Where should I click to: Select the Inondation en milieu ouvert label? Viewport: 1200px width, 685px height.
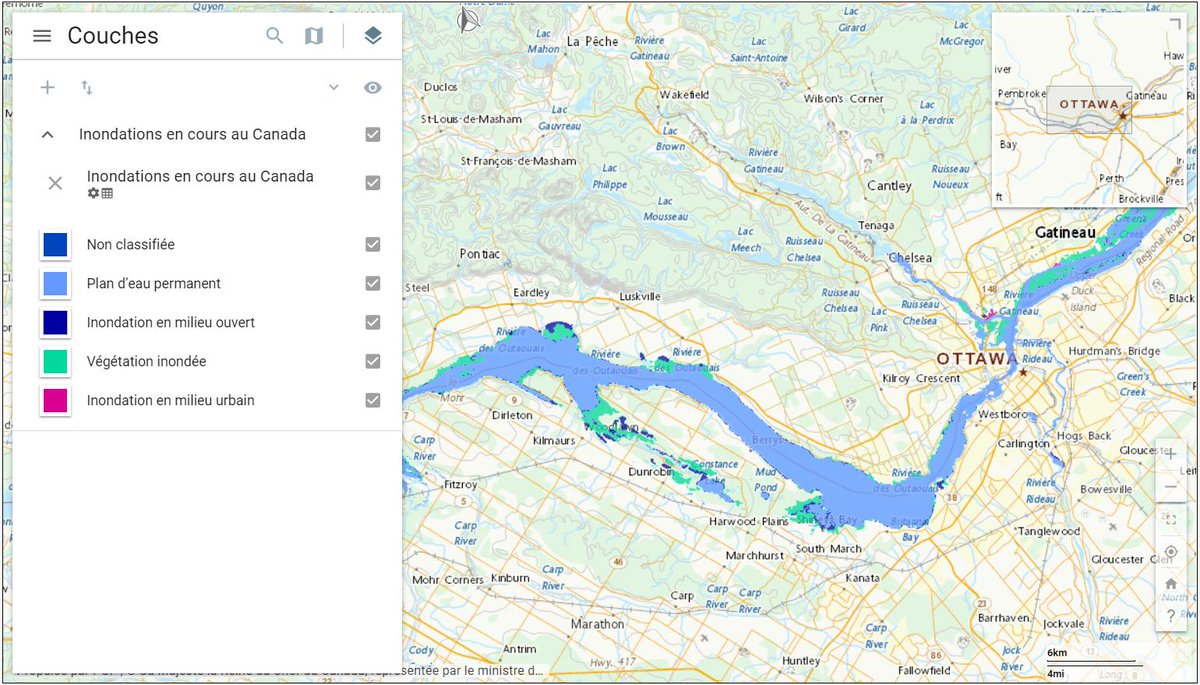(171, 322)
